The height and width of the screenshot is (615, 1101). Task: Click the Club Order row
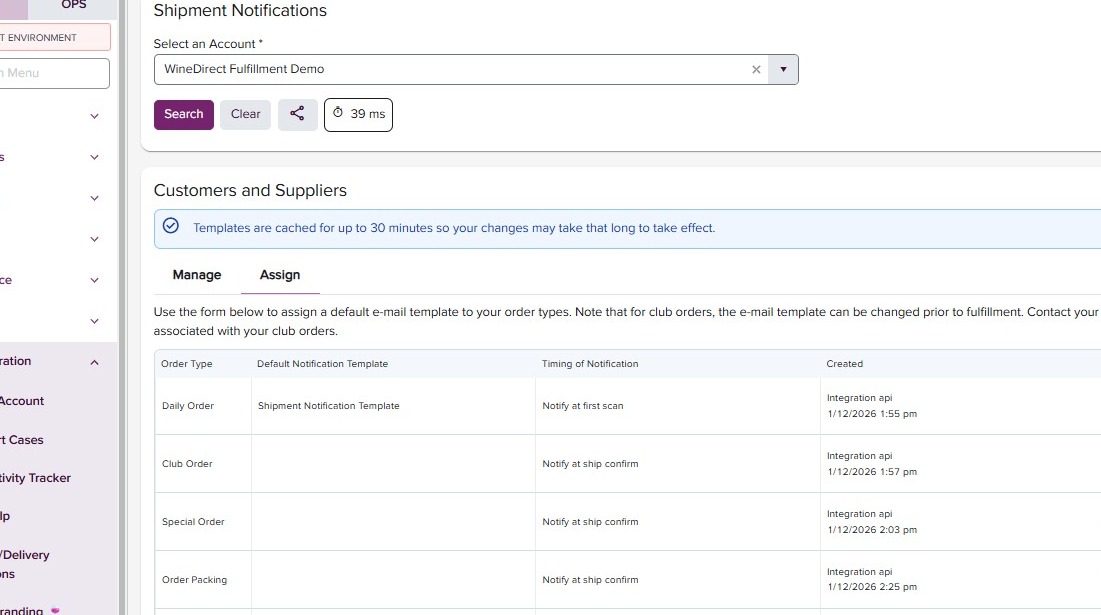[x=187, y=464]
